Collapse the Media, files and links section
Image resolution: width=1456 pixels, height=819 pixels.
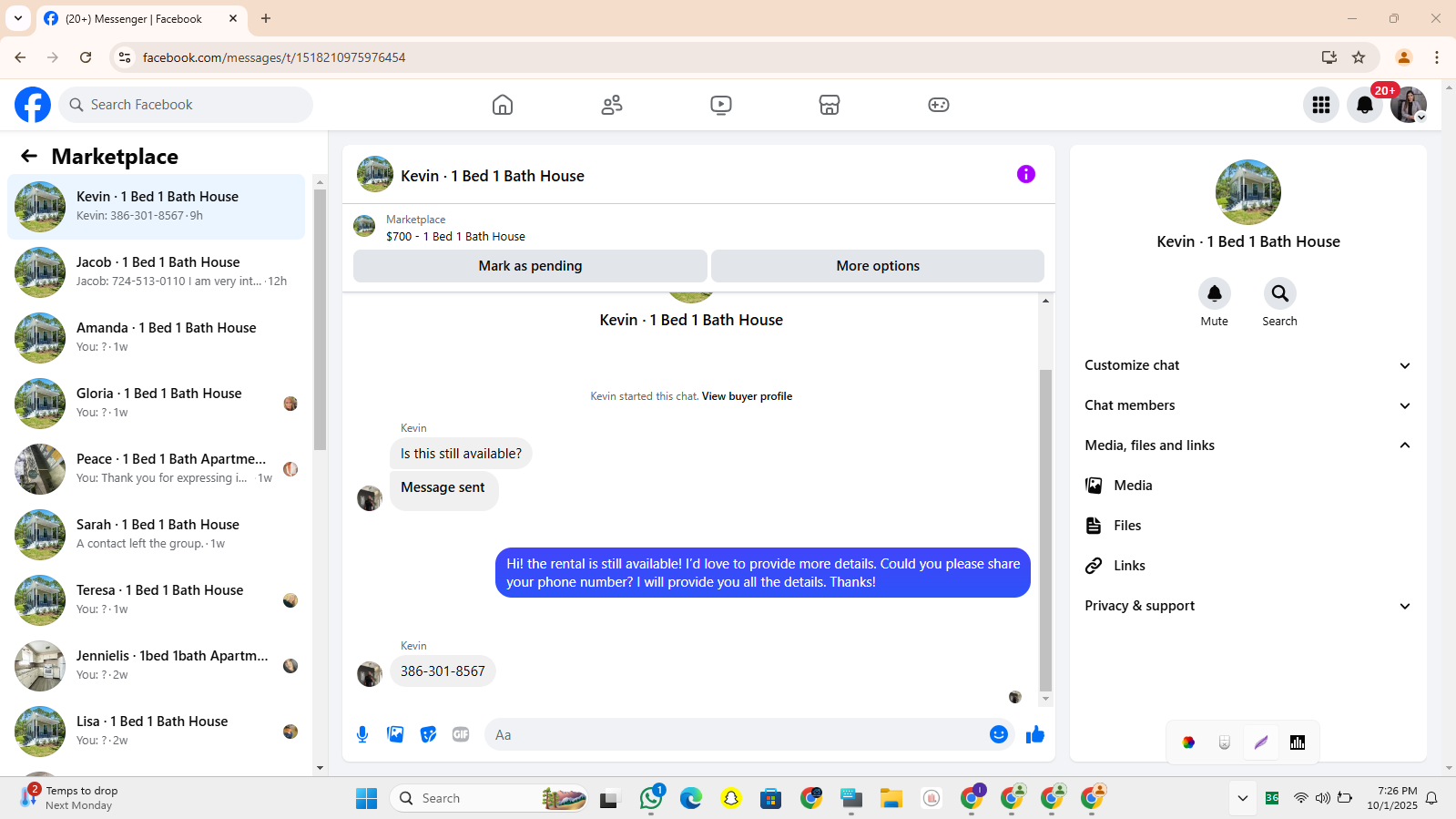1248,445
